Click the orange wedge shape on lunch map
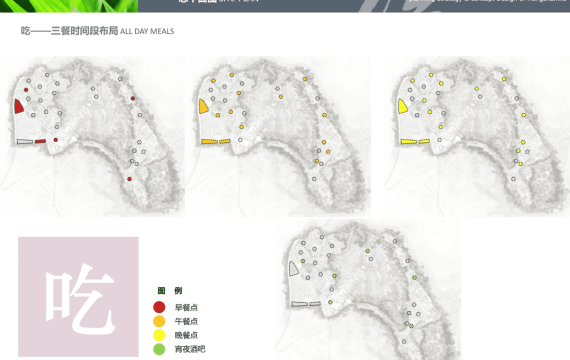The height and width of the screenshot is (360, 570). (x=203, y=106)
